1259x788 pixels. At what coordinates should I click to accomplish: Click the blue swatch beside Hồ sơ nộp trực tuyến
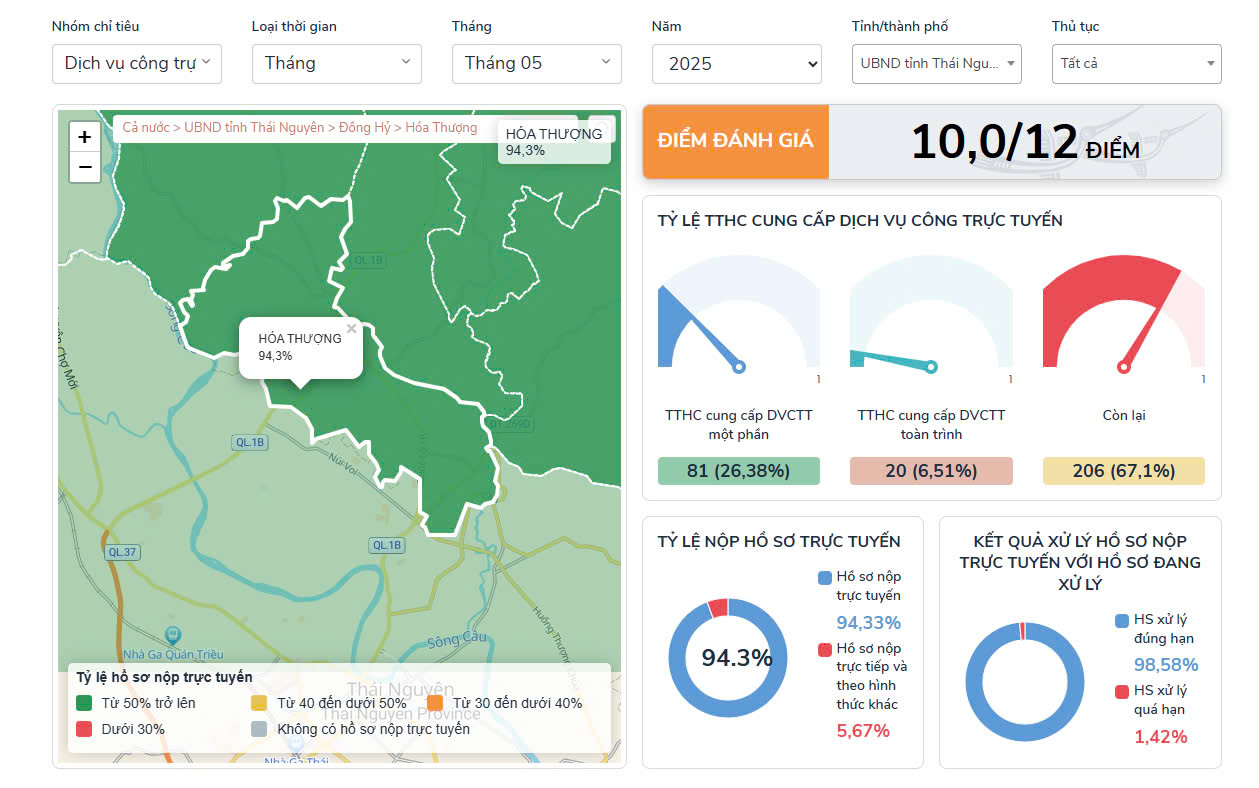click(x=825, y=577)
